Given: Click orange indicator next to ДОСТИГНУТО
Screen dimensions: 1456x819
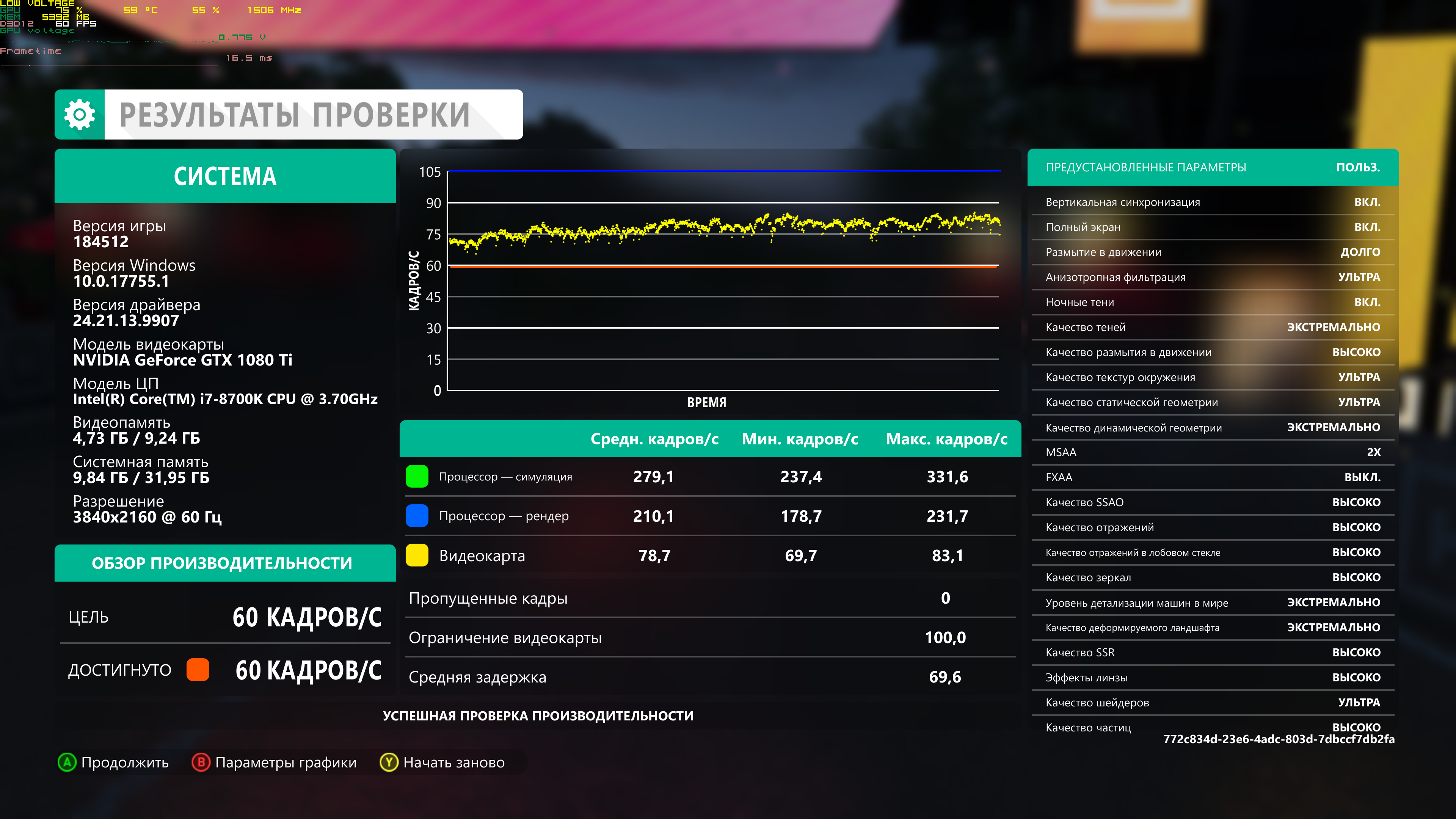Looking at the screenshot, I should (198, 670).
